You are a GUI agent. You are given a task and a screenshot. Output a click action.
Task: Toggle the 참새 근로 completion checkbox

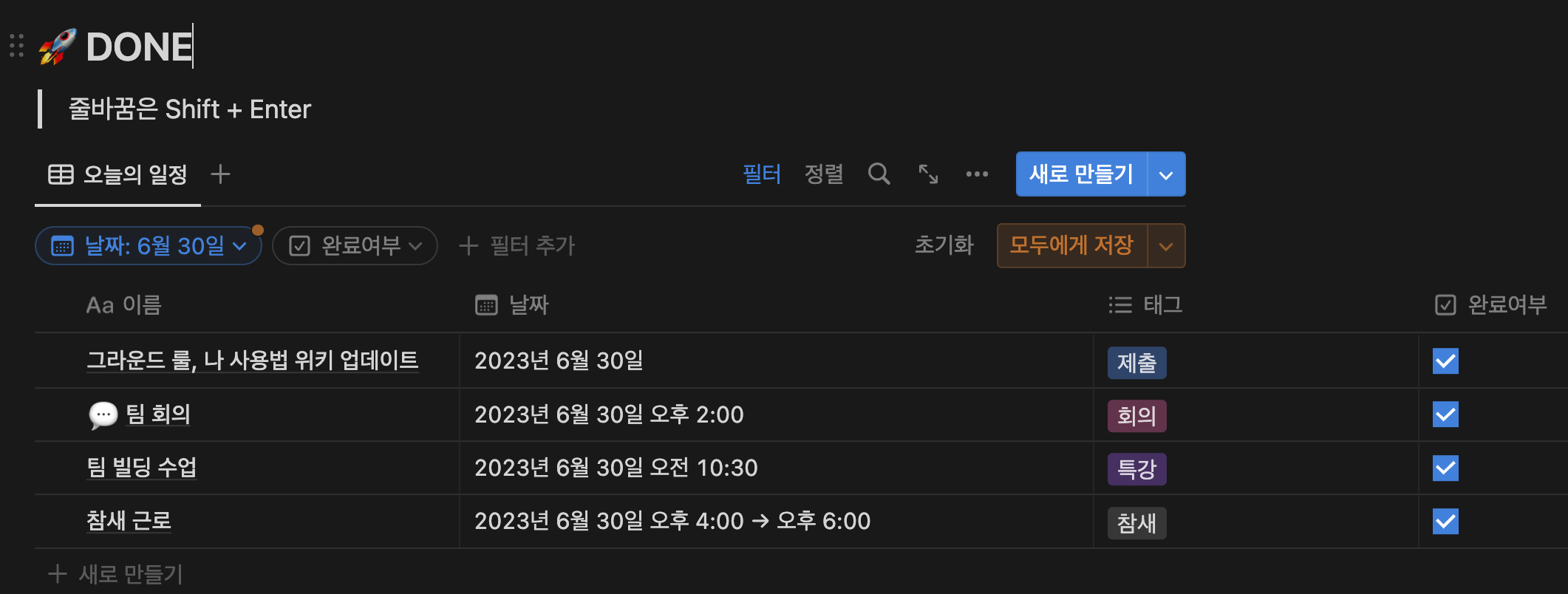(1445, 522)
